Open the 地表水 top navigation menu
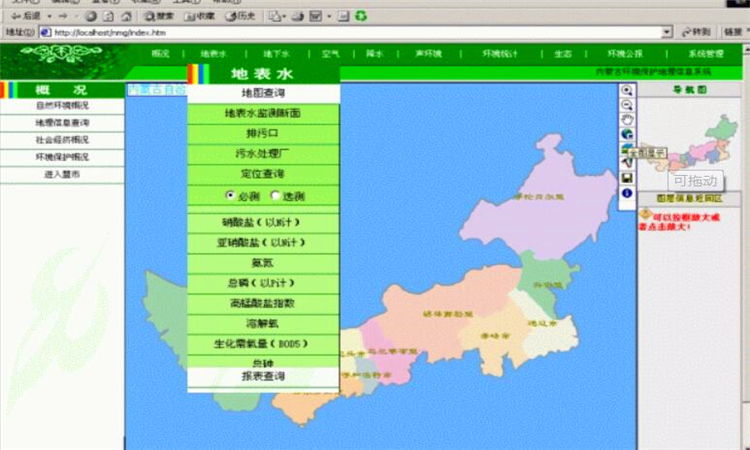The image size is (750, 450). (213, 54)
